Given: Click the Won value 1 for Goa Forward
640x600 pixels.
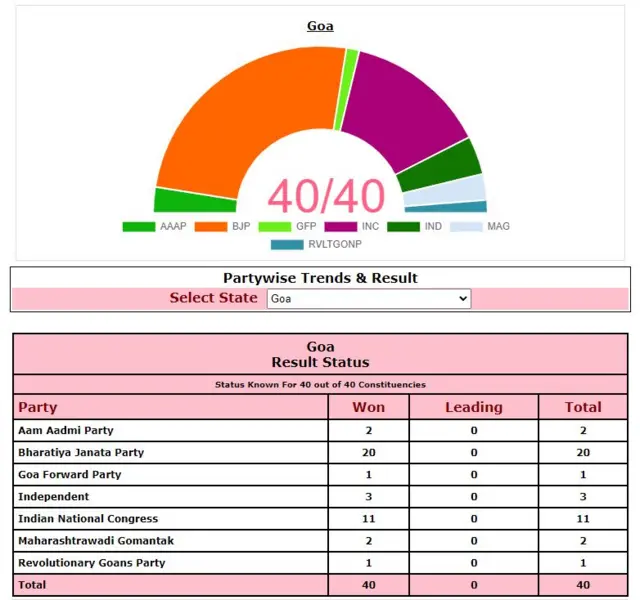Looking at the screenshot, I should click(369, 474).
